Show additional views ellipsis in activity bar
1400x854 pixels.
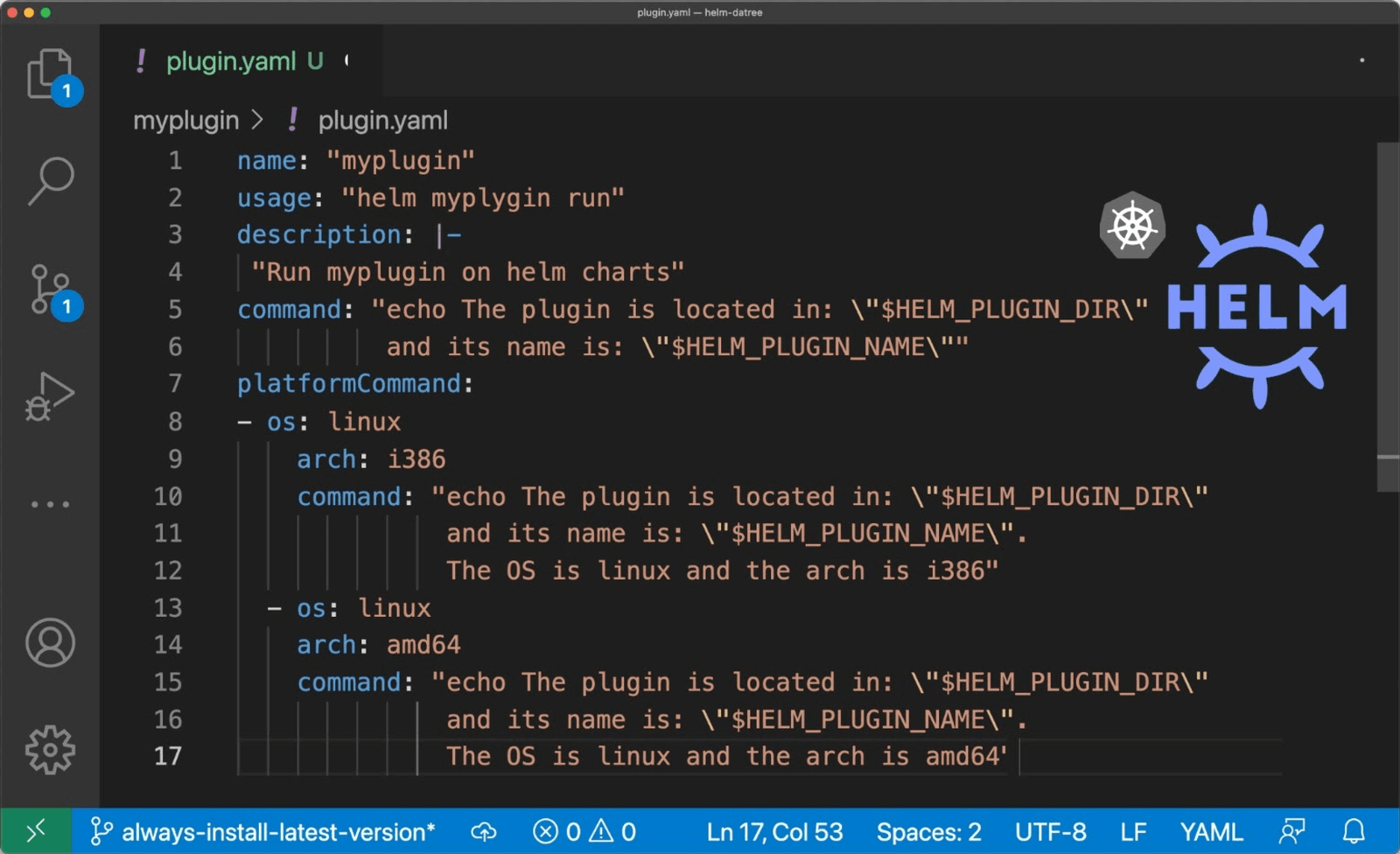coord(50,505)
